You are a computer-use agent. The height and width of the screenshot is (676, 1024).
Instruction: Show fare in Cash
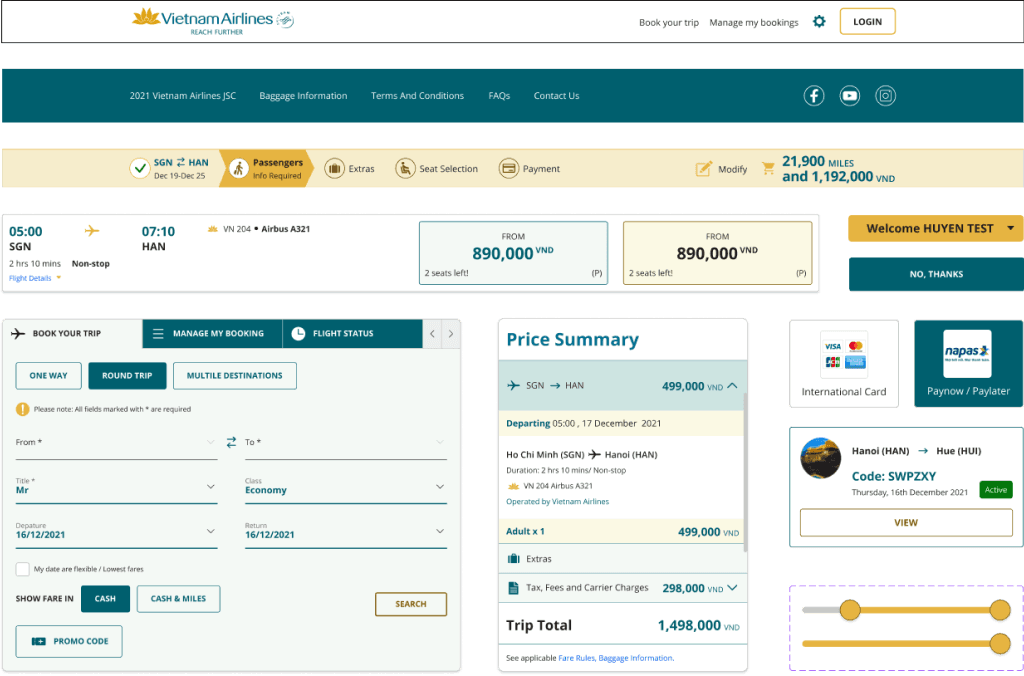[x=105, y=599]
